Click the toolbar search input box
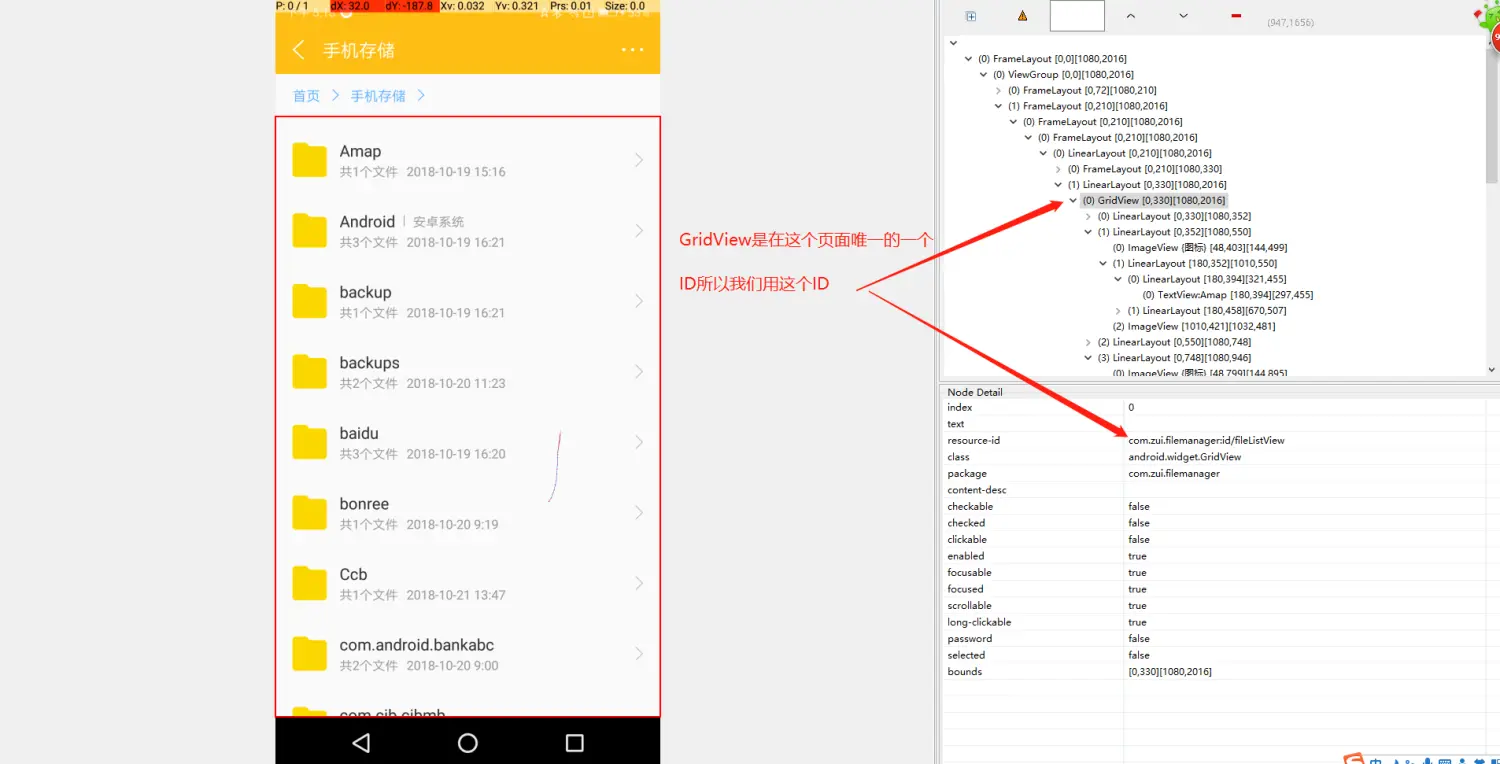This screenshot has height=764, width=1500. pos(1077,16)
